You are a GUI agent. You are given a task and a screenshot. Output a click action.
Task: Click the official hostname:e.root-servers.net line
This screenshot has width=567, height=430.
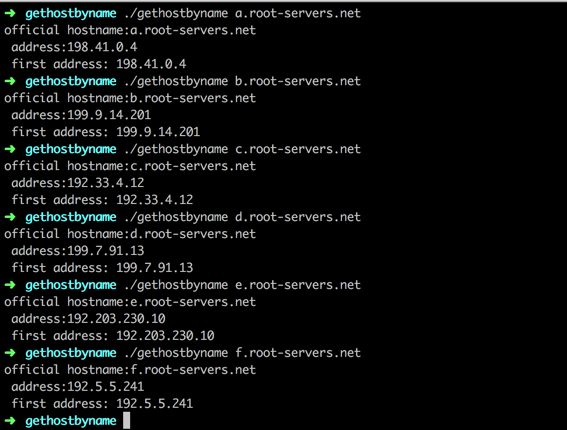pyautogui.click(x=130, y=302)
